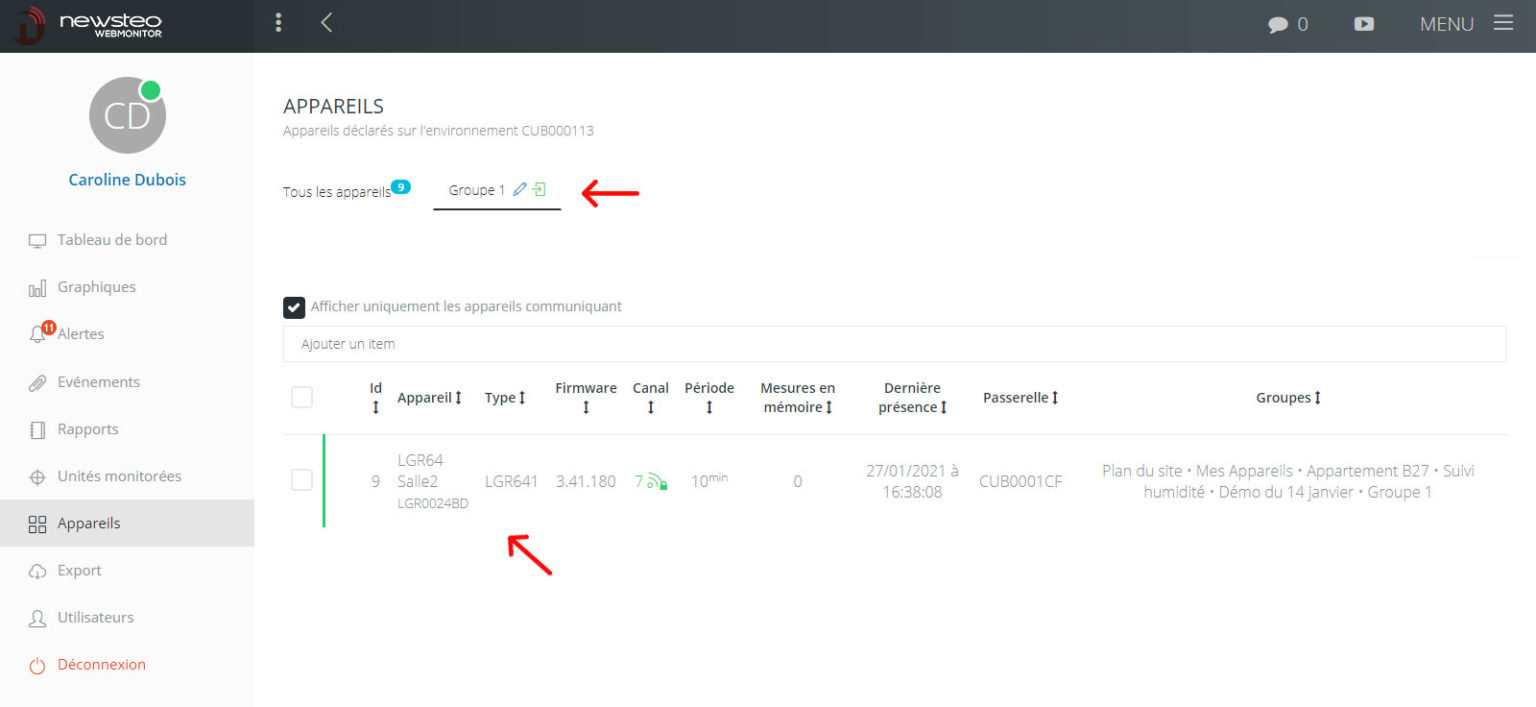Click the Utilisateurs person icon
This screenshot has width=1536, height=707.
click(x=38, y=618)
